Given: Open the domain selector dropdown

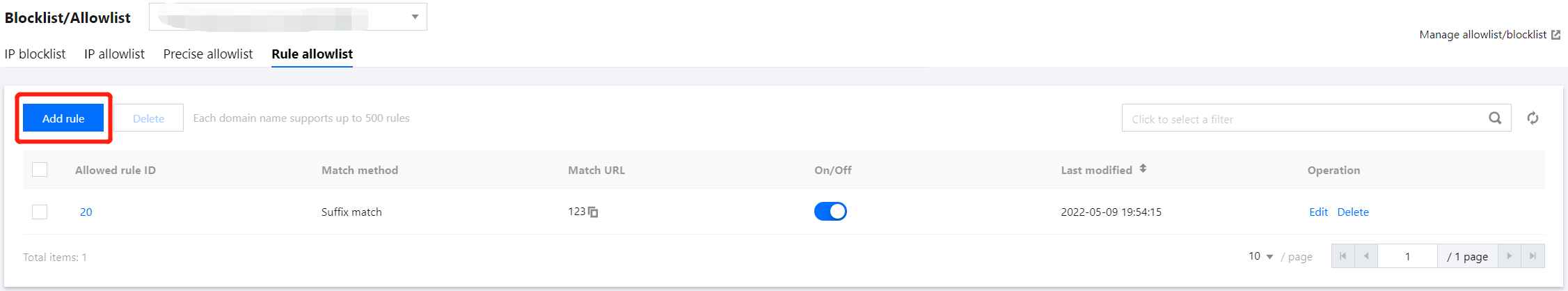Looking at the screenshot, I should (x=415, y=17).
